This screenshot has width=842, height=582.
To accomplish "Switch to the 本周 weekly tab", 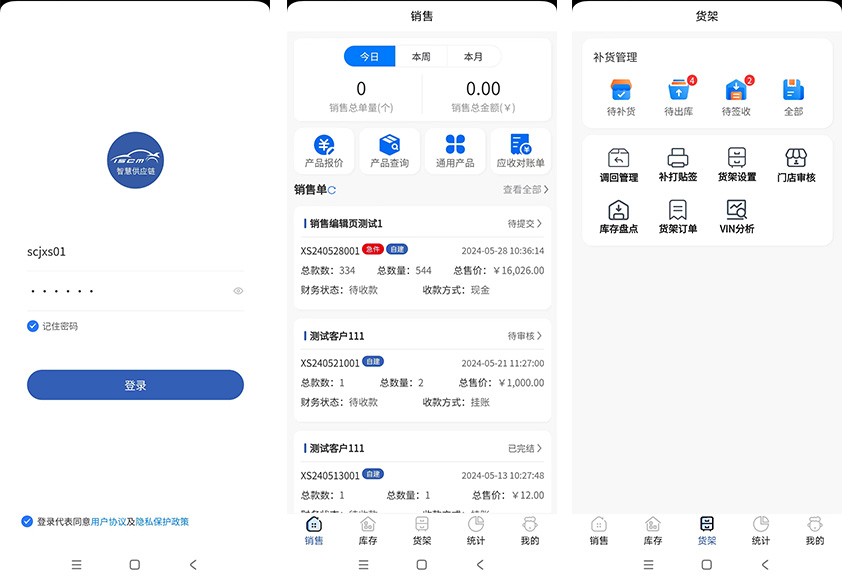I will coord(421,57).
